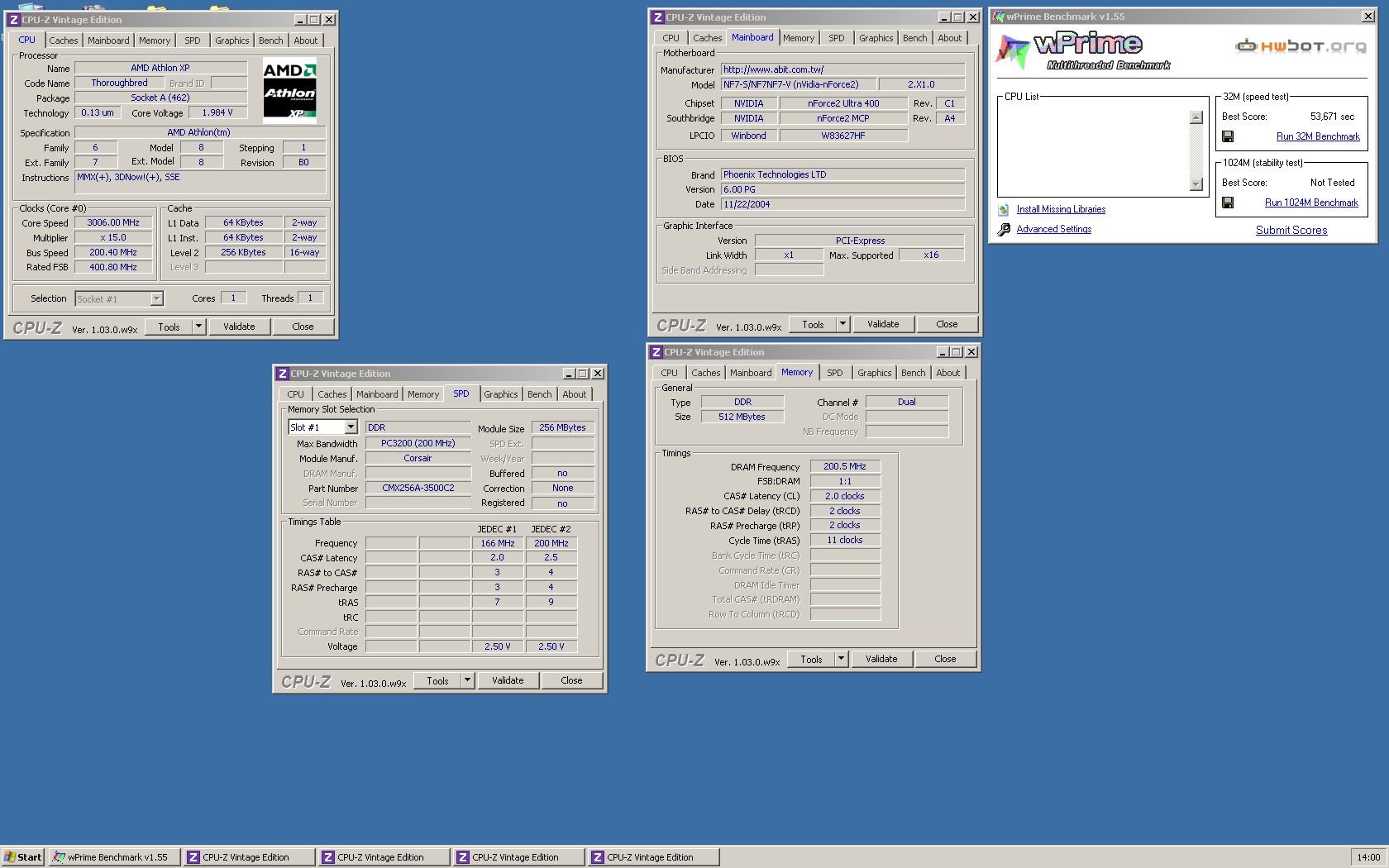Click CPU List scrollbar up arrow

(x=1196, y=117)
